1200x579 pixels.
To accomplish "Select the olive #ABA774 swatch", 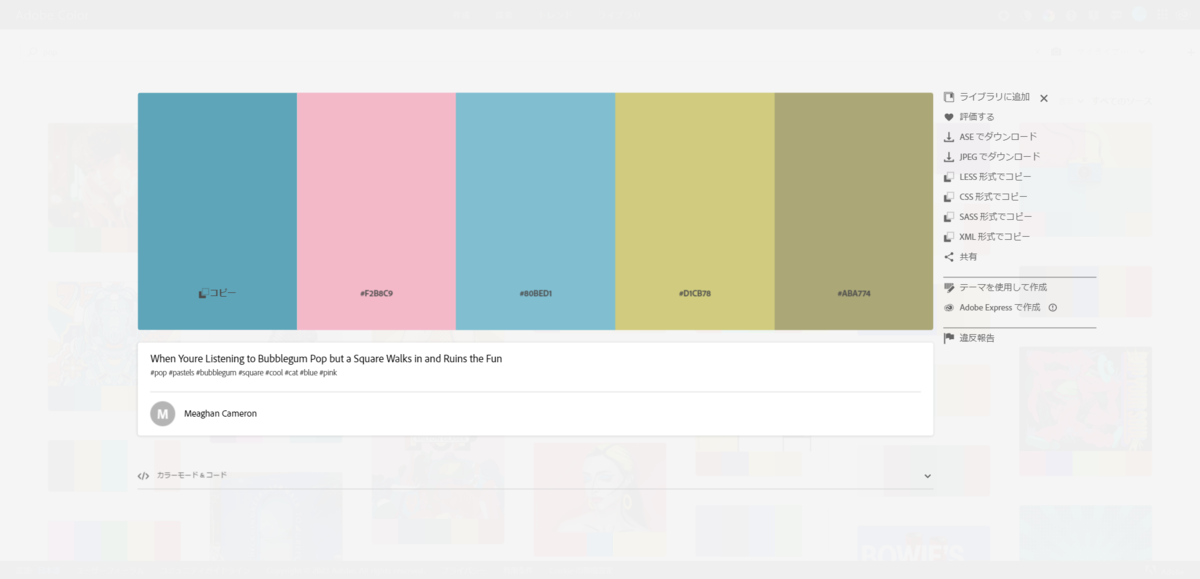I will pos(853,211).
